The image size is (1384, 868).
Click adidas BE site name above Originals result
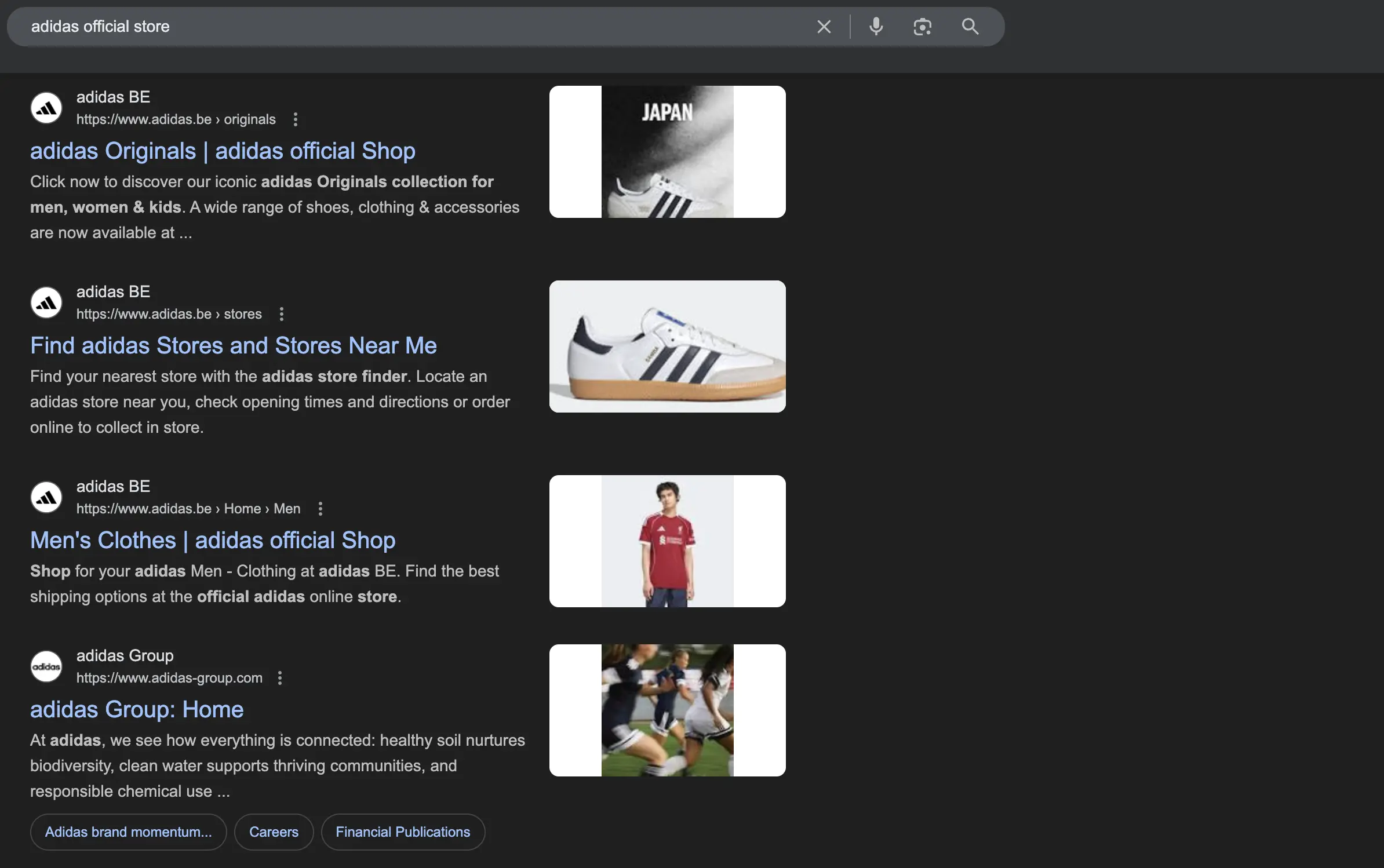tap(113, 97)
